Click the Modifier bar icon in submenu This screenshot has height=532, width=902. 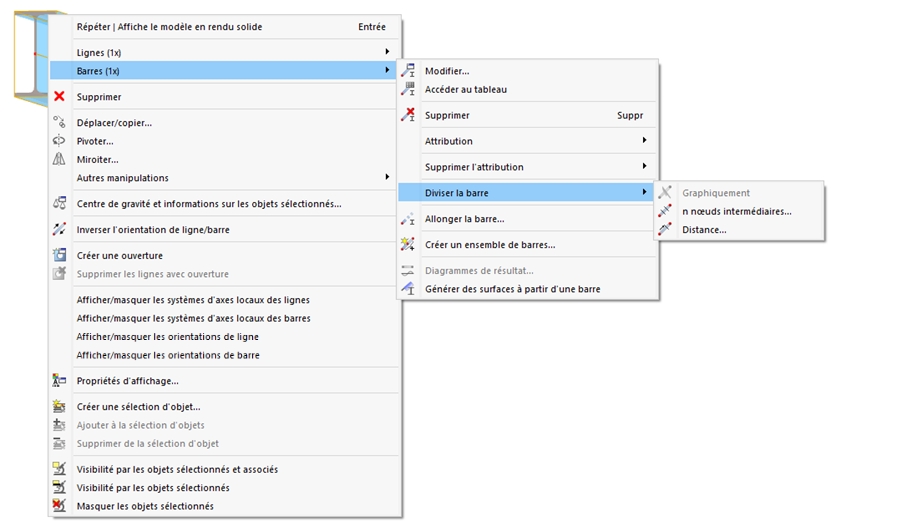point(408,71)
